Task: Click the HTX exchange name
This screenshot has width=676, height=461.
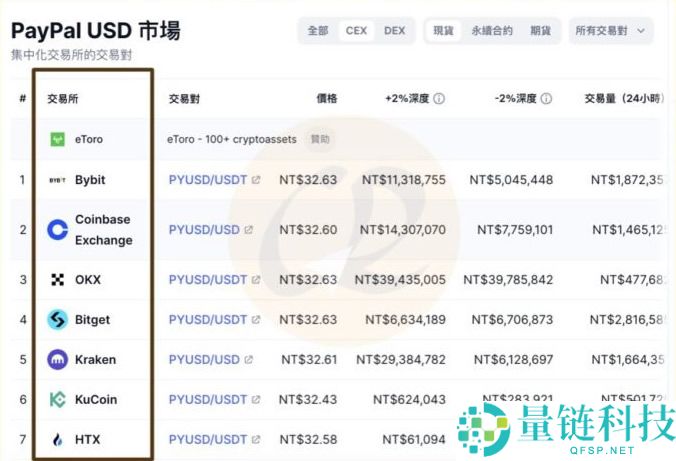Action: 88,439
